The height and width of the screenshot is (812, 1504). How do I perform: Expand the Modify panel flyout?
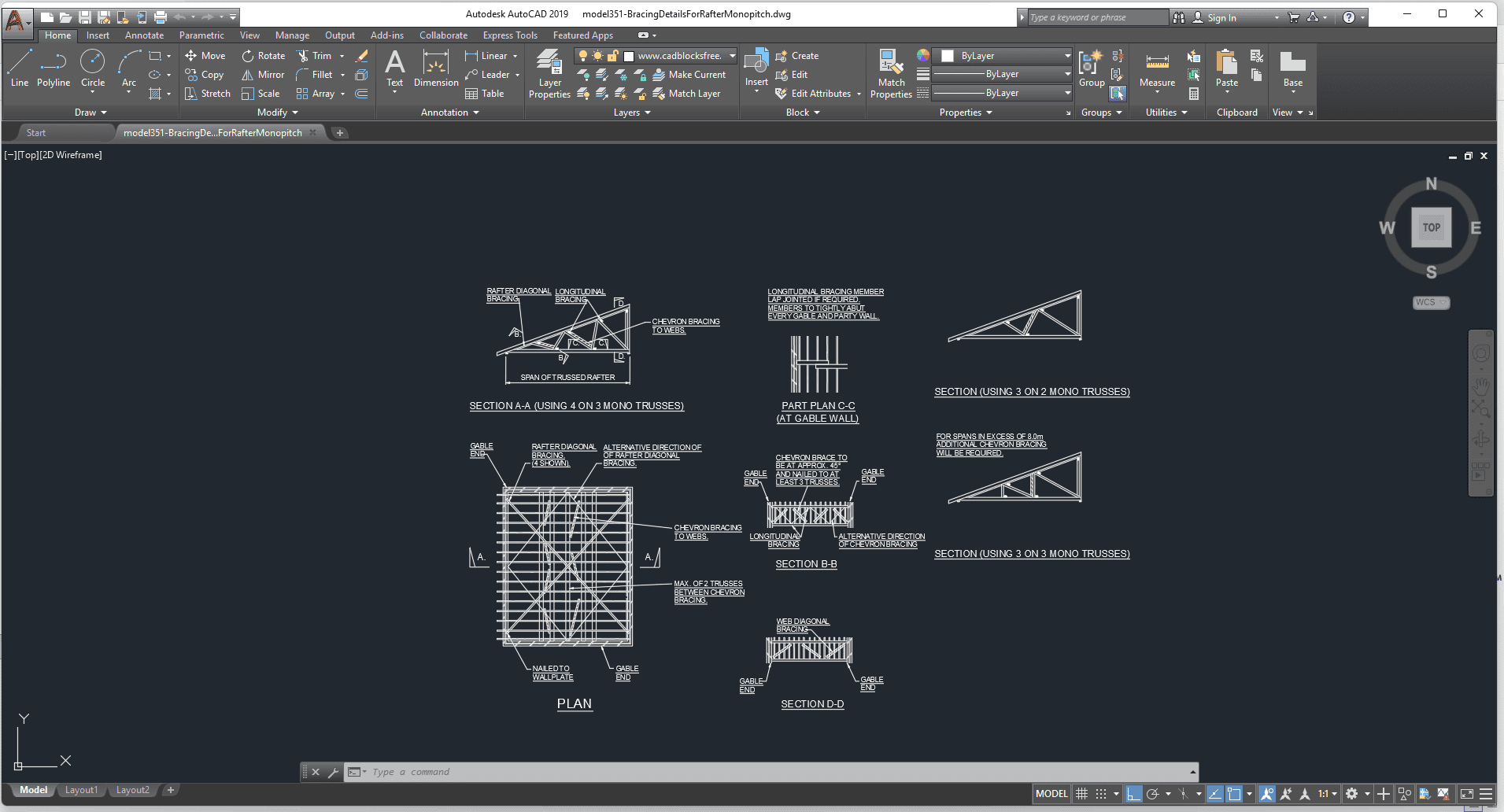[278, 113]
